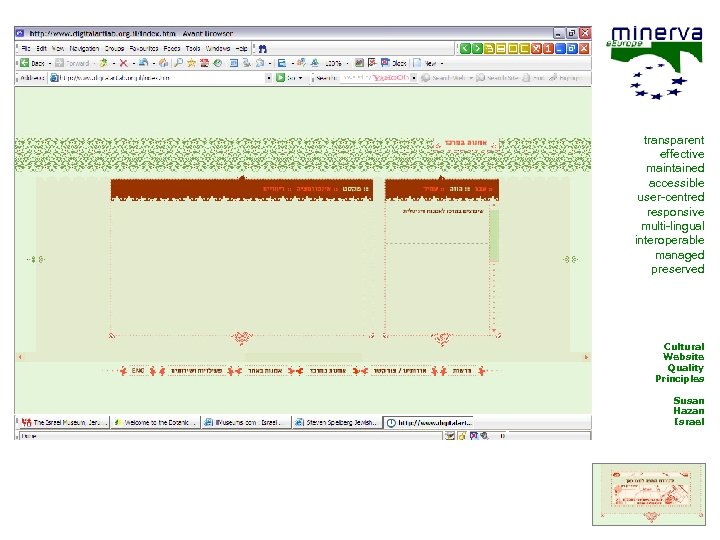This screenshot has height=540, width=720.
Task: Click the Block button label
Action: click(399, 63)
